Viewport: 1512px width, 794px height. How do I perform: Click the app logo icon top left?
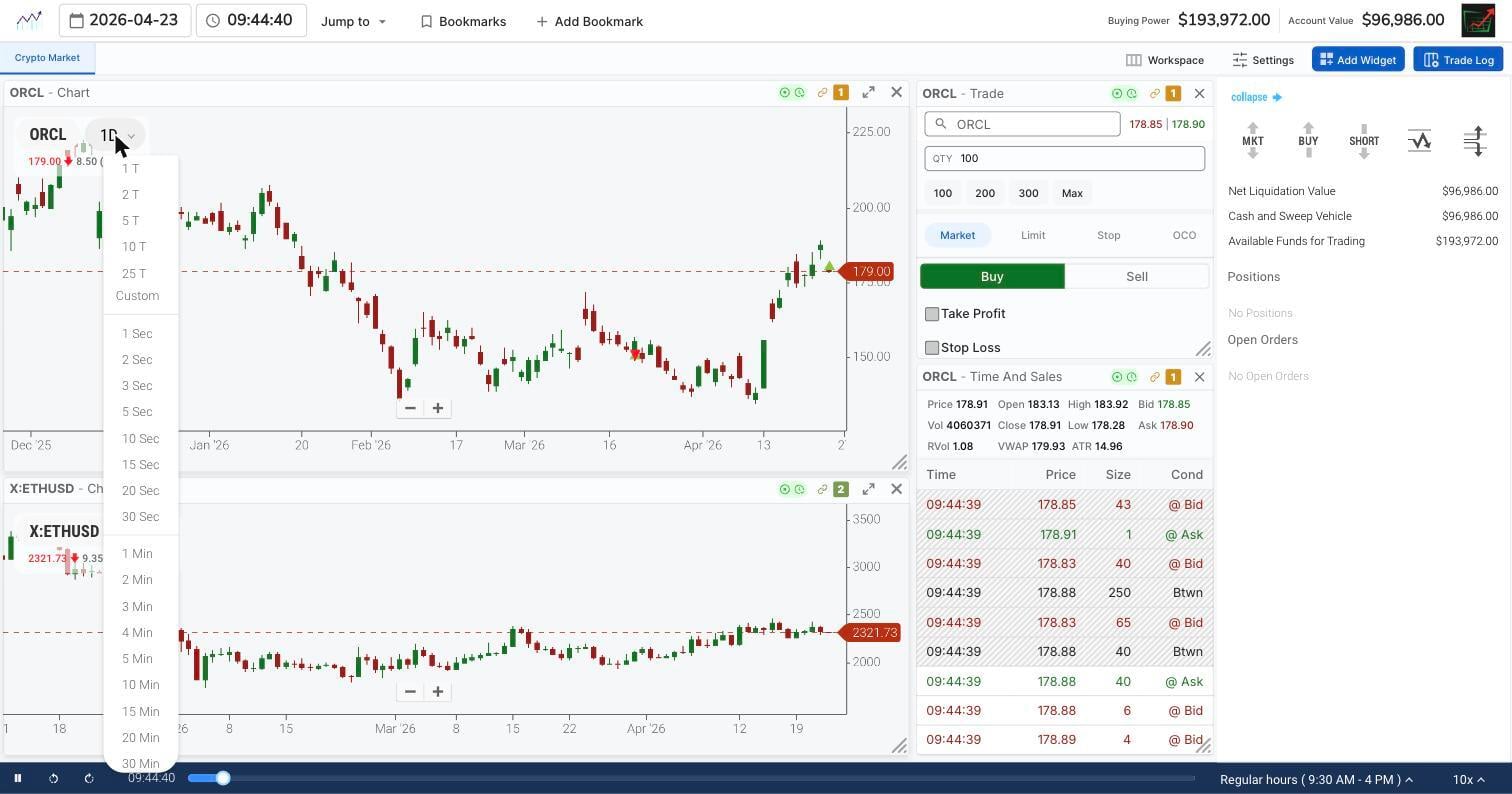click(29, 20)
